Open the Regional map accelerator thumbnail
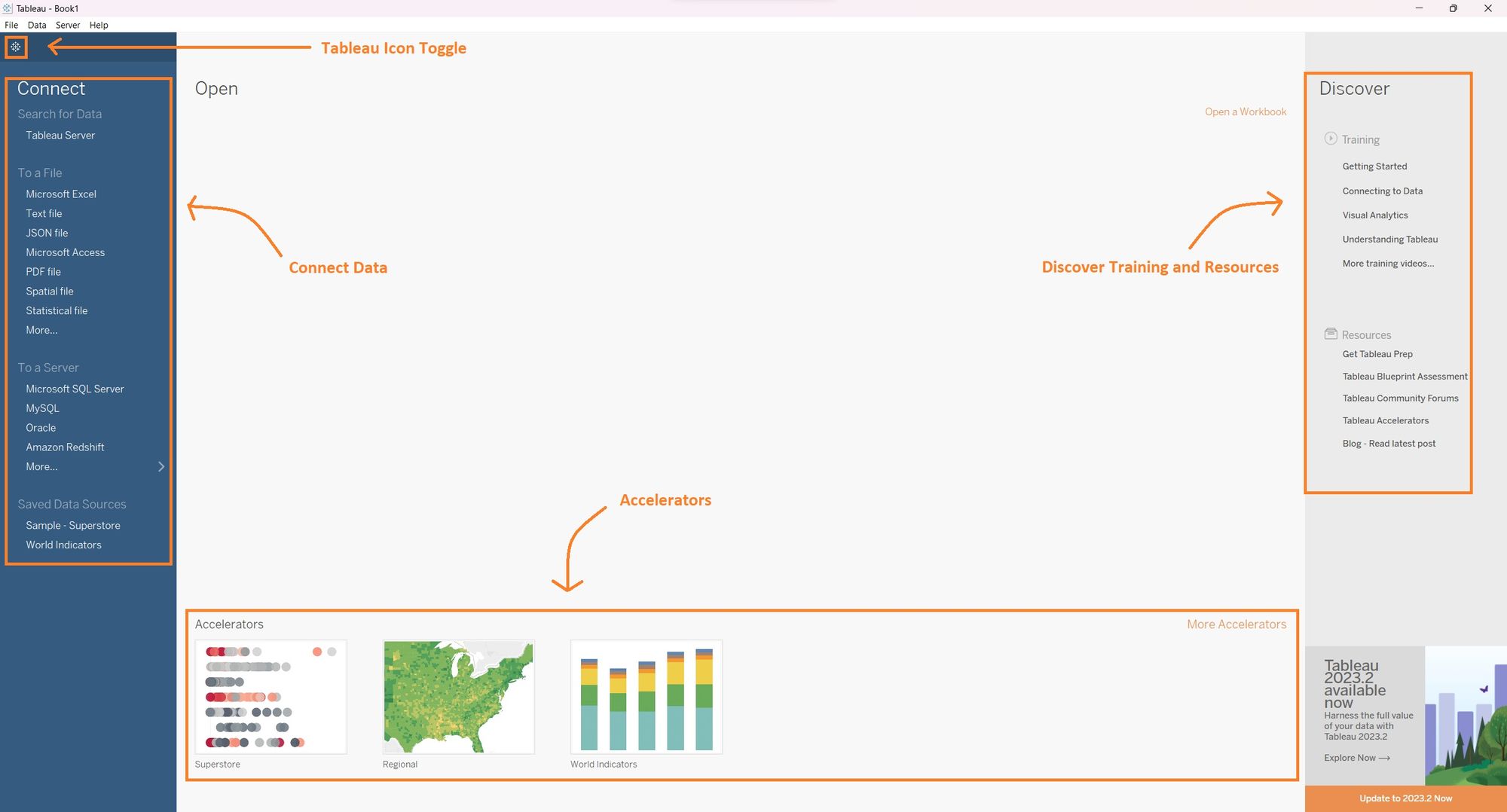The width and height of the screenshot is (1507, 812). point(459,697)
